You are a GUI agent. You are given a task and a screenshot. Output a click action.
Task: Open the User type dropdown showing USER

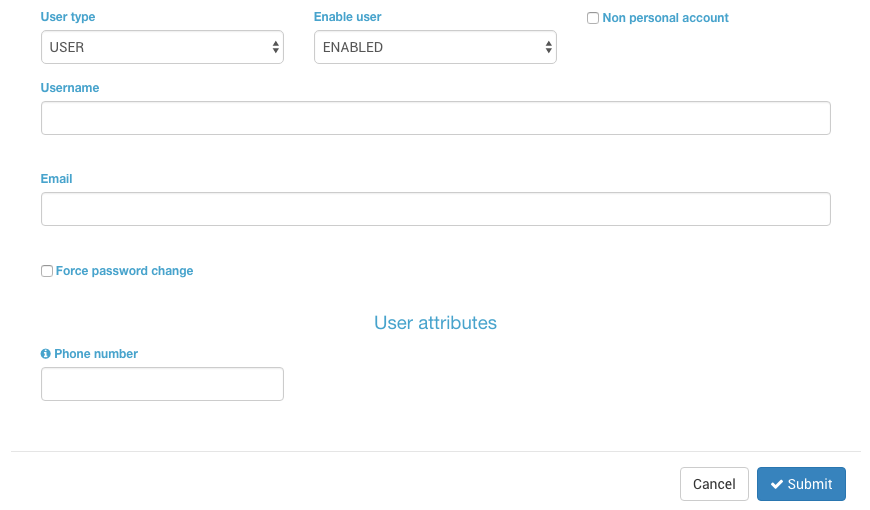(162, 47)
